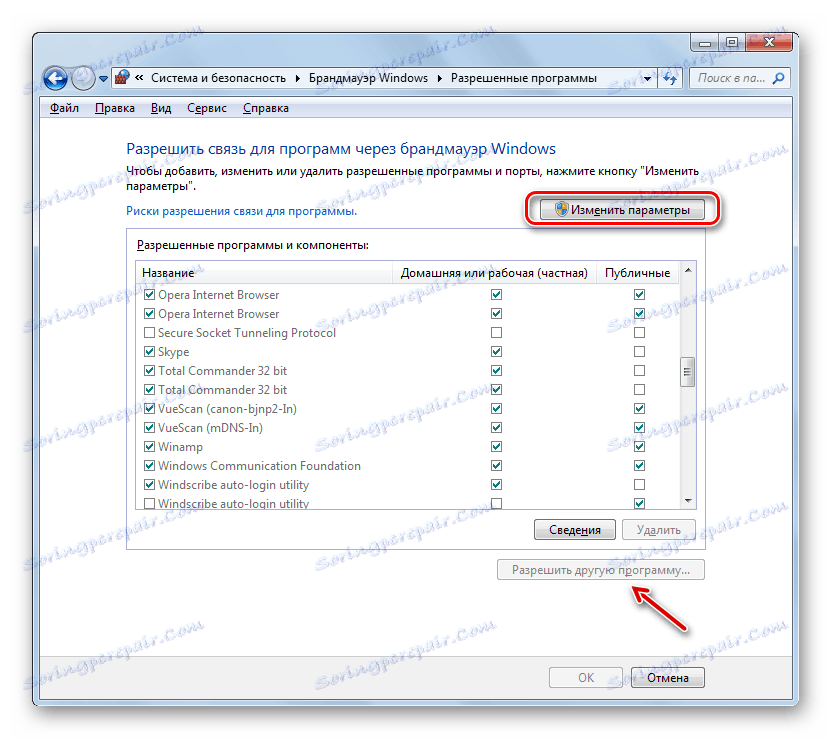Click the Домашняя или рабочая column header

point(494,273)
